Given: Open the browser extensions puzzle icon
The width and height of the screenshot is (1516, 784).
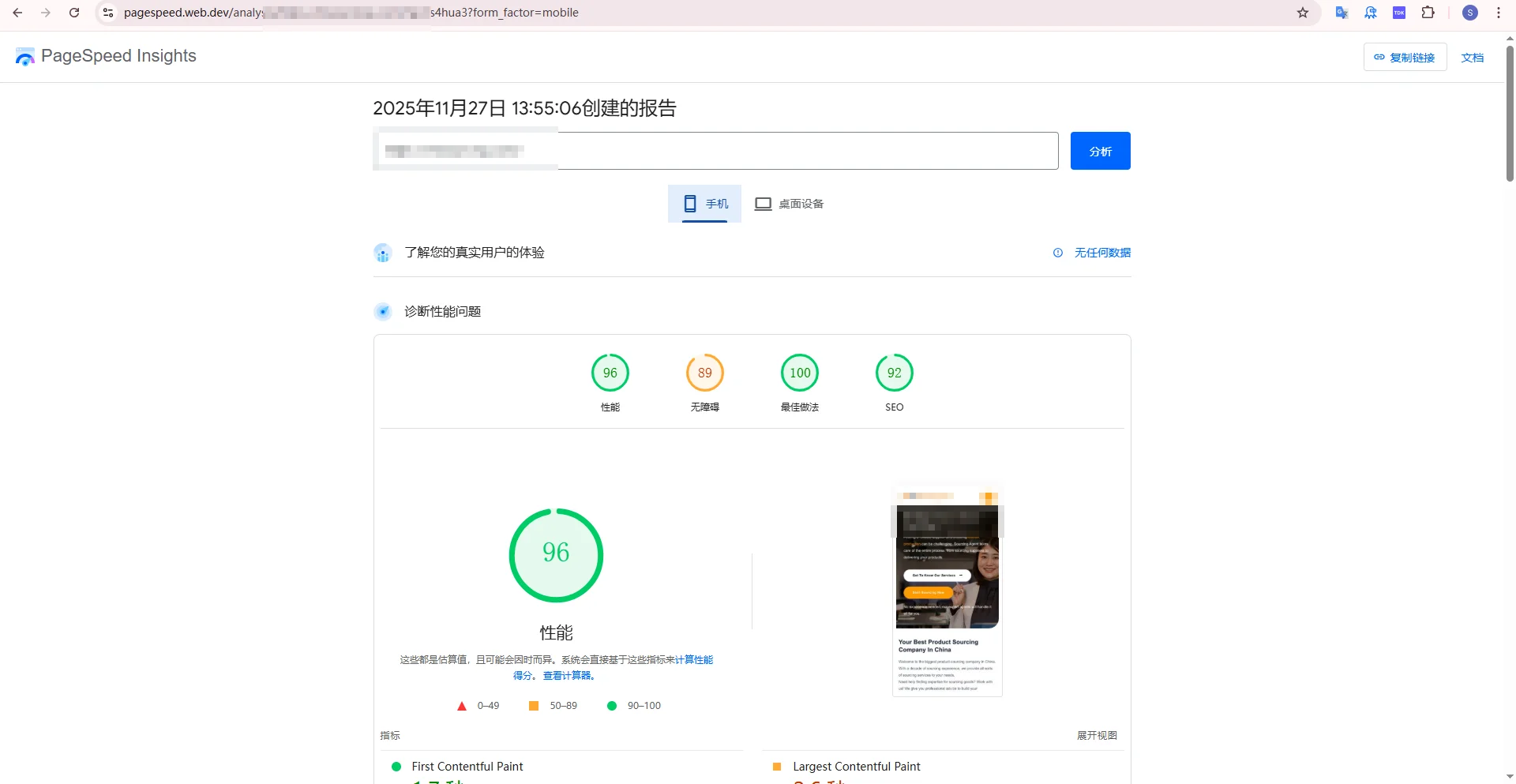Looking at the screenshot, I should (1429, 13).
